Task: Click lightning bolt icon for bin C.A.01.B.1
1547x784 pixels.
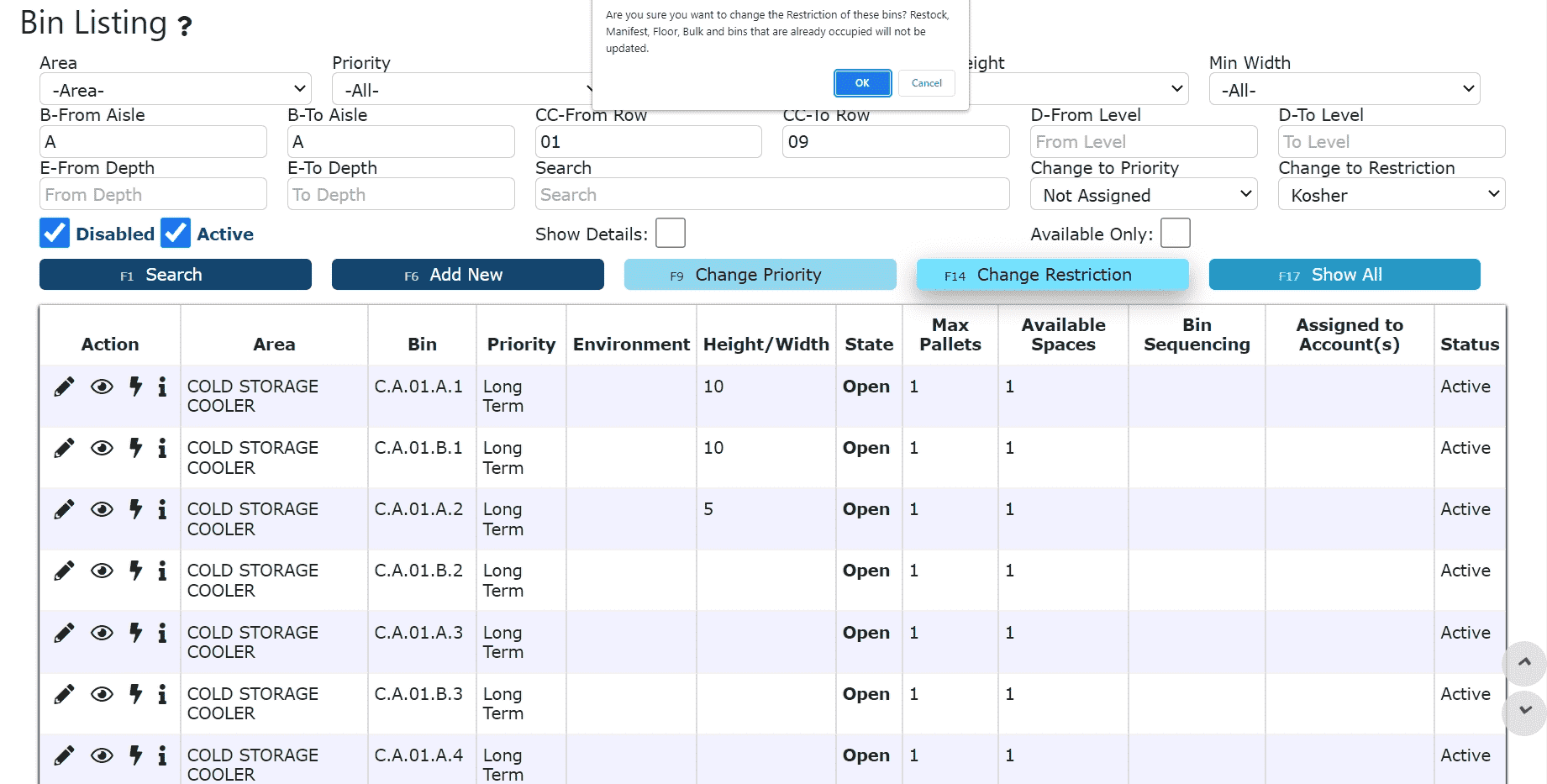Action: click(135, 448)
